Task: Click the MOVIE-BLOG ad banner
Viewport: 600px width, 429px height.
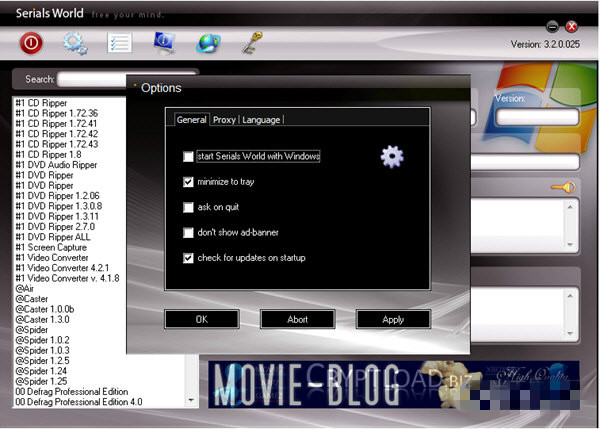Action: tap(394, 385)
